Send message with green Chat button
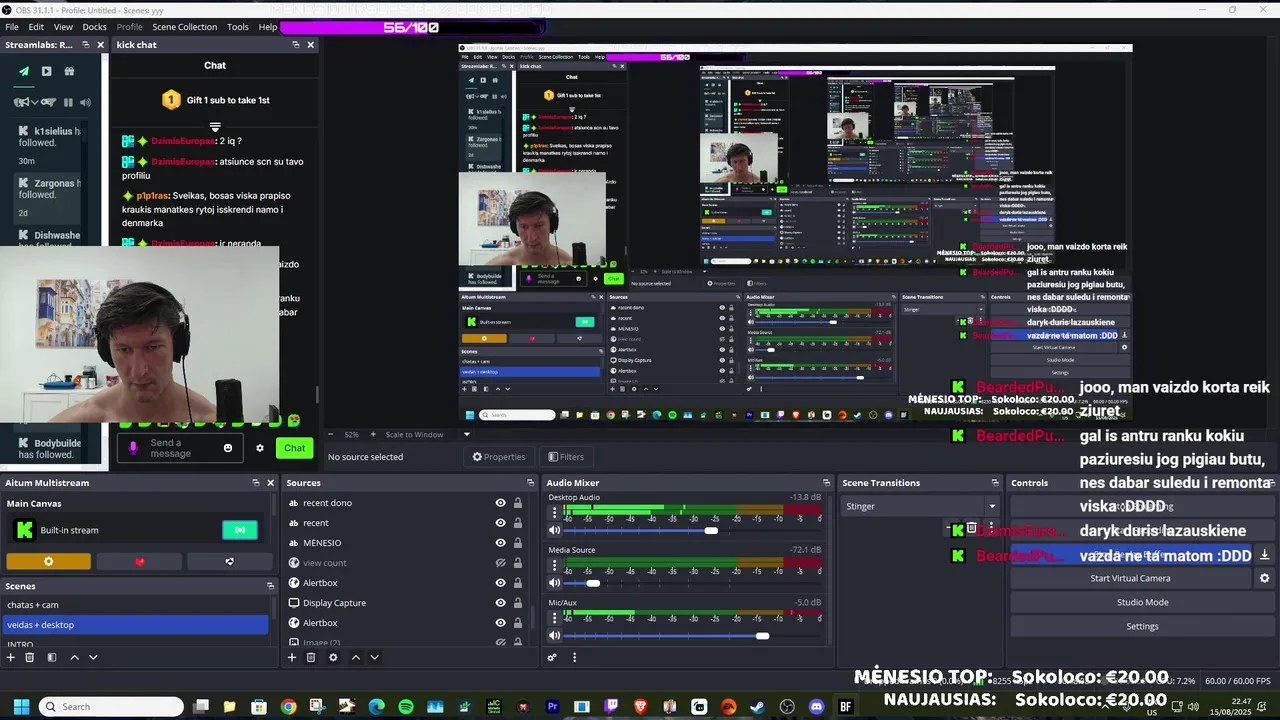Viewport: 1280px width, 720px height. coord(294,448)
